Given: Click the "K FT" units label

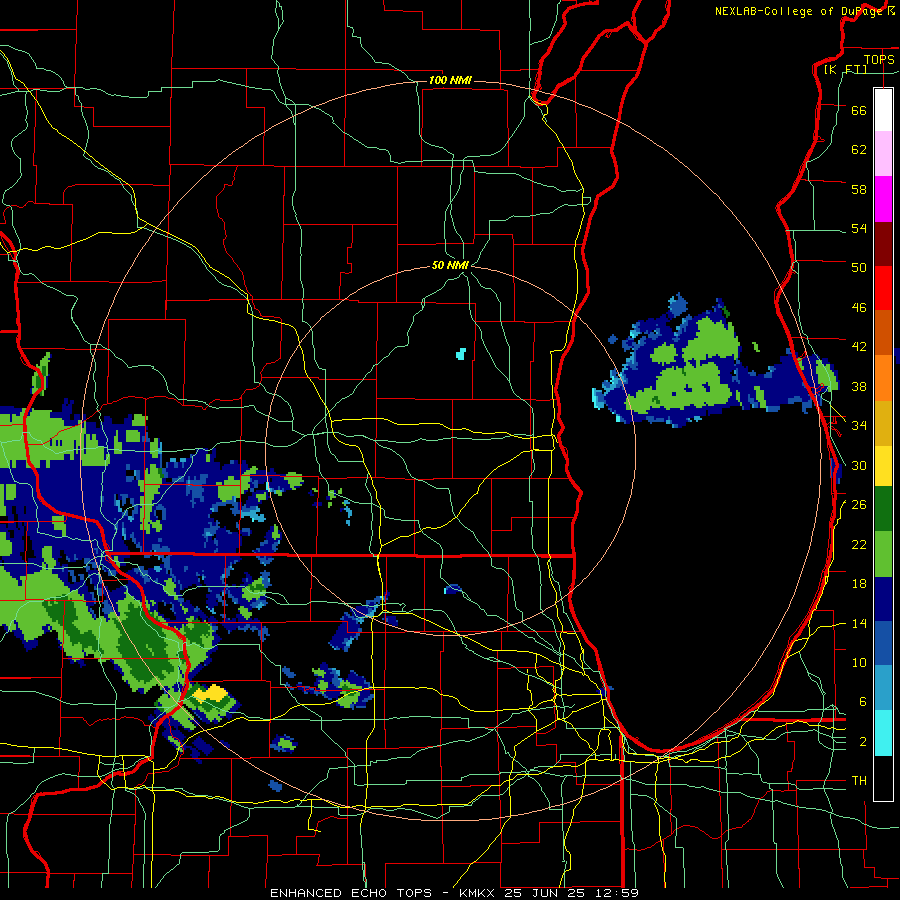Looking at the screenshot, I should (845, 69).
